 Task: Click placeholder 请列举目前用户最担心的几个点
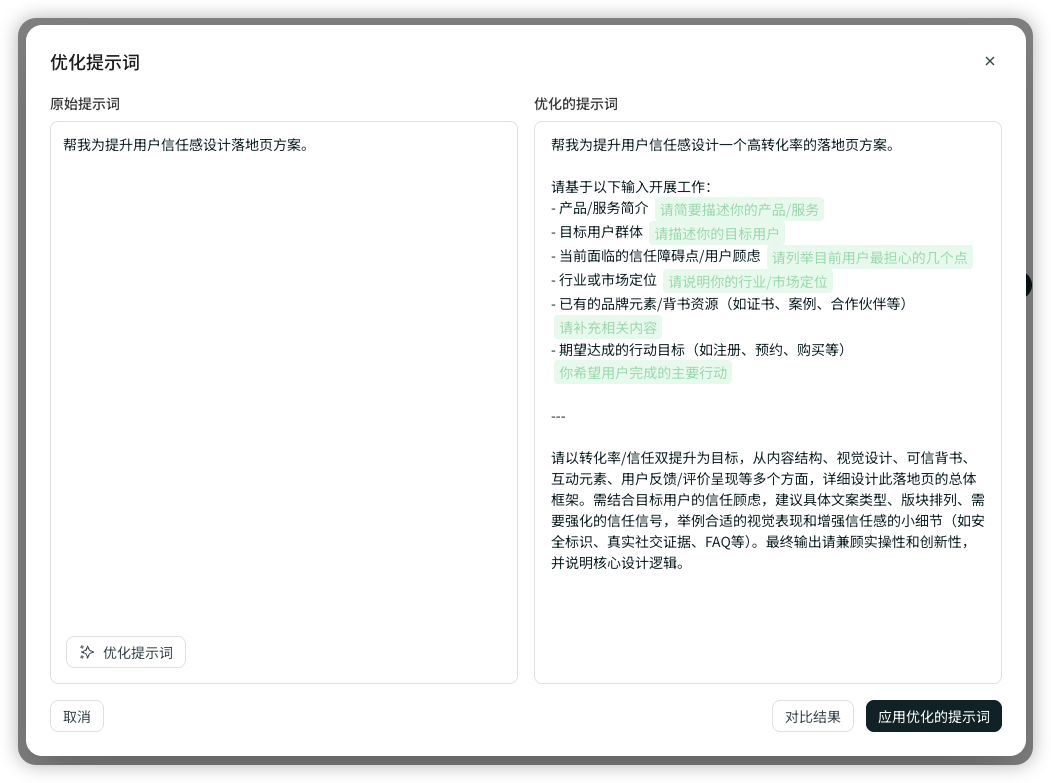(869, 257)
